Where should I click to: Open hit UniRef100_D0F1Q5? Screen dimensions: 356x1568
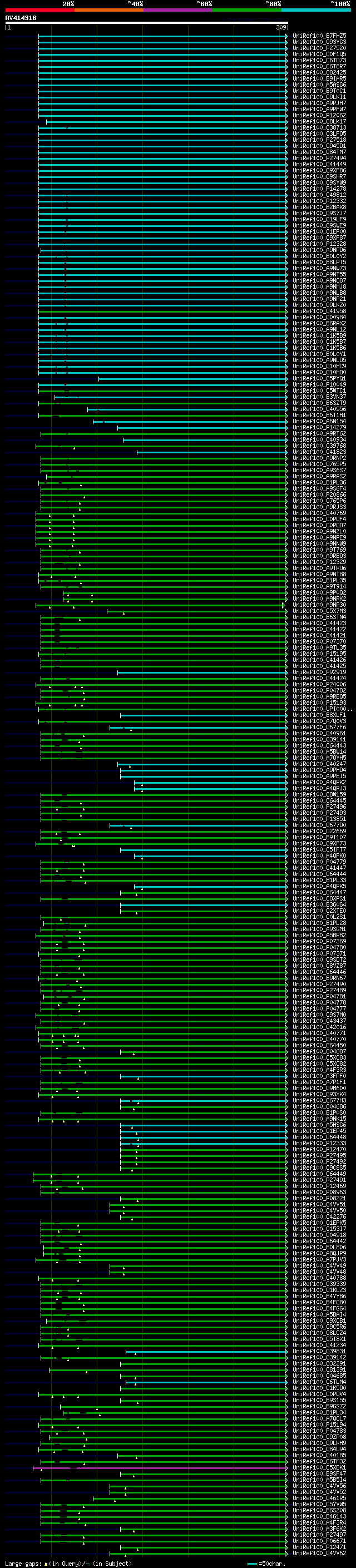pos(319,54)
